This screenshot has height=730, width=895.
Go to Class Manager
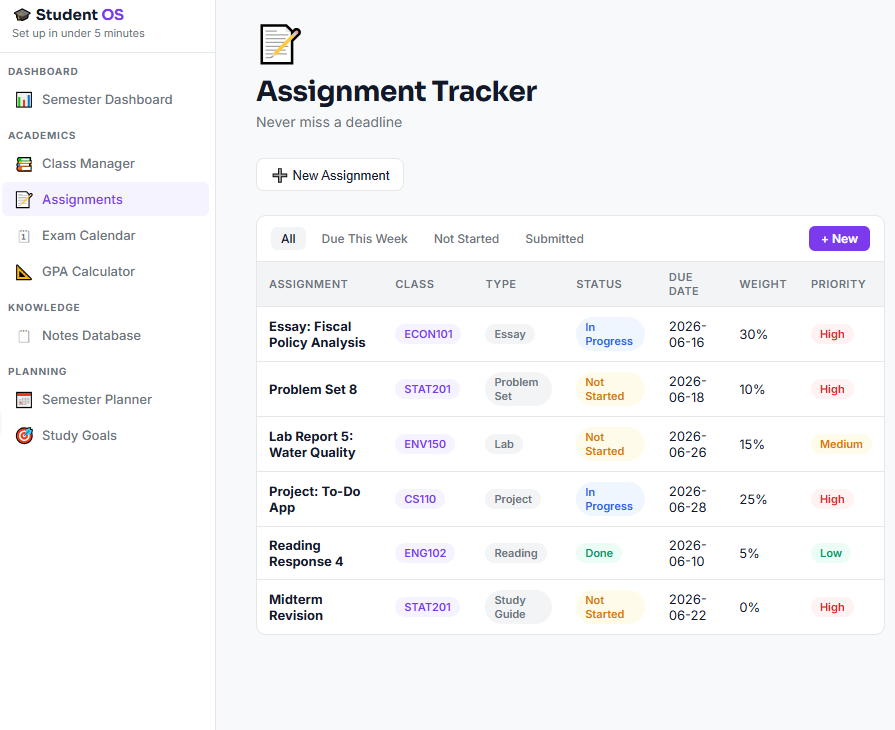tap(106, 164)
